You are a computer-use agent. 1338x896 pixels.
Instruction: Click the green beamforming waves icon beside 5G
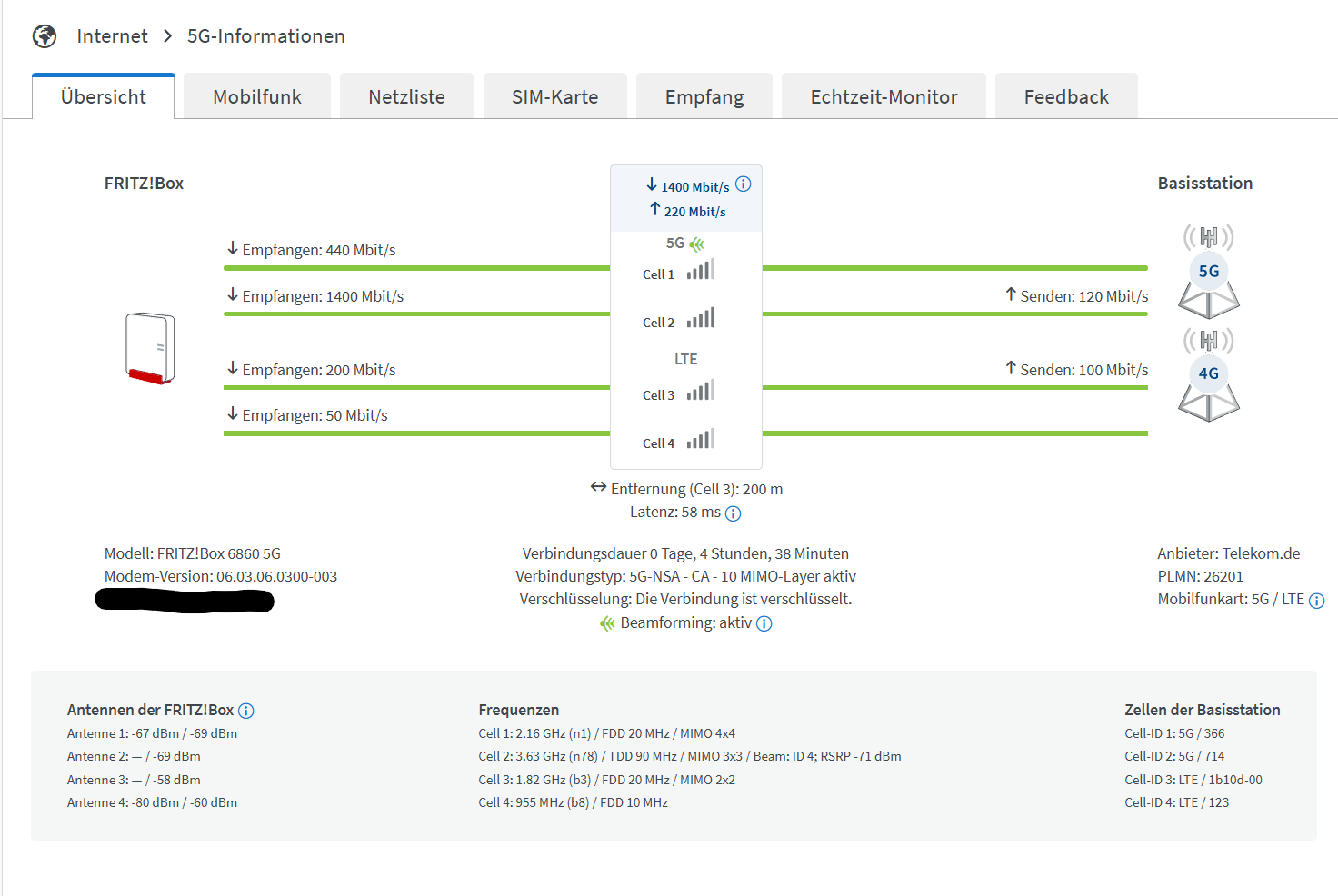(x=696, y=244)
